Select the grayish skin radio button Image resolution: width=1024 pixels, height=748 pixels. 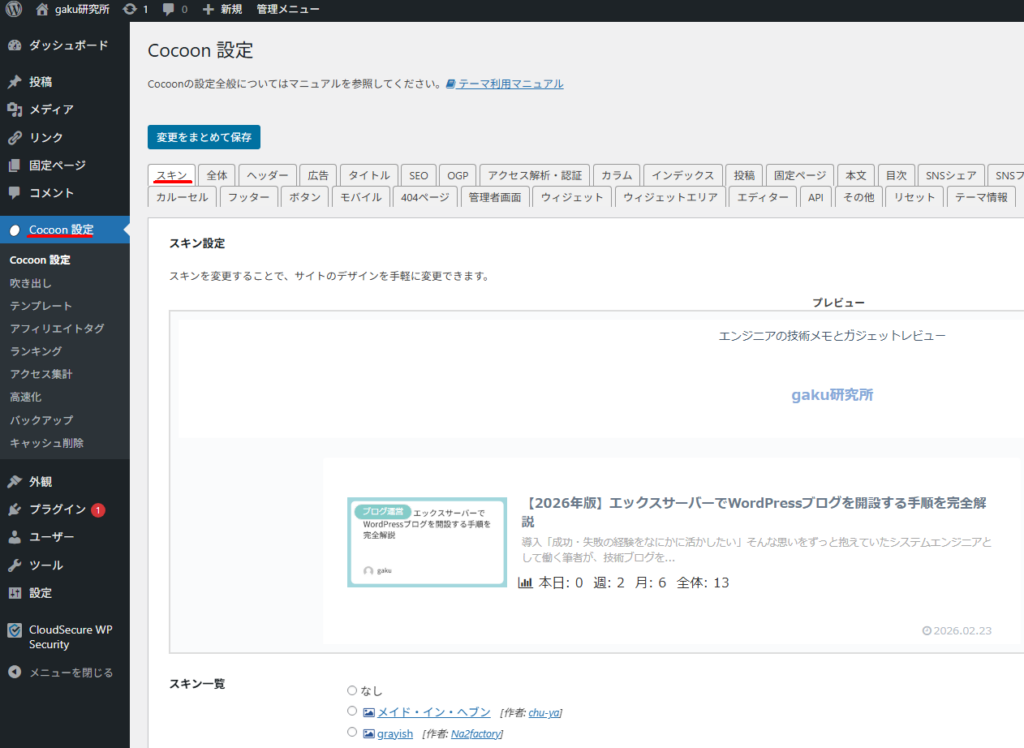click(x=352, y=733)
